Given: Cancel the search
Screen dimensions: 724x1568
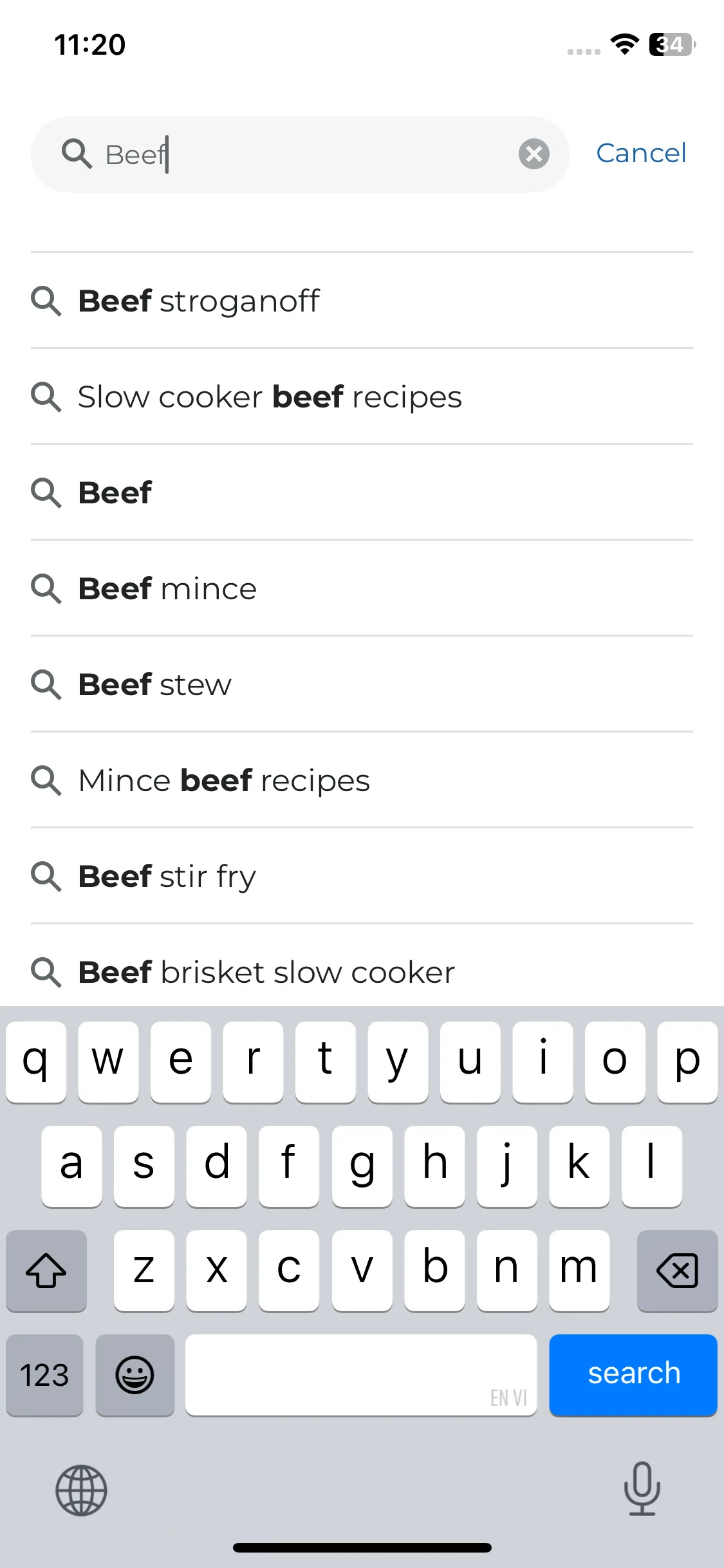Looking at the screenshot, I should point(641,153).
